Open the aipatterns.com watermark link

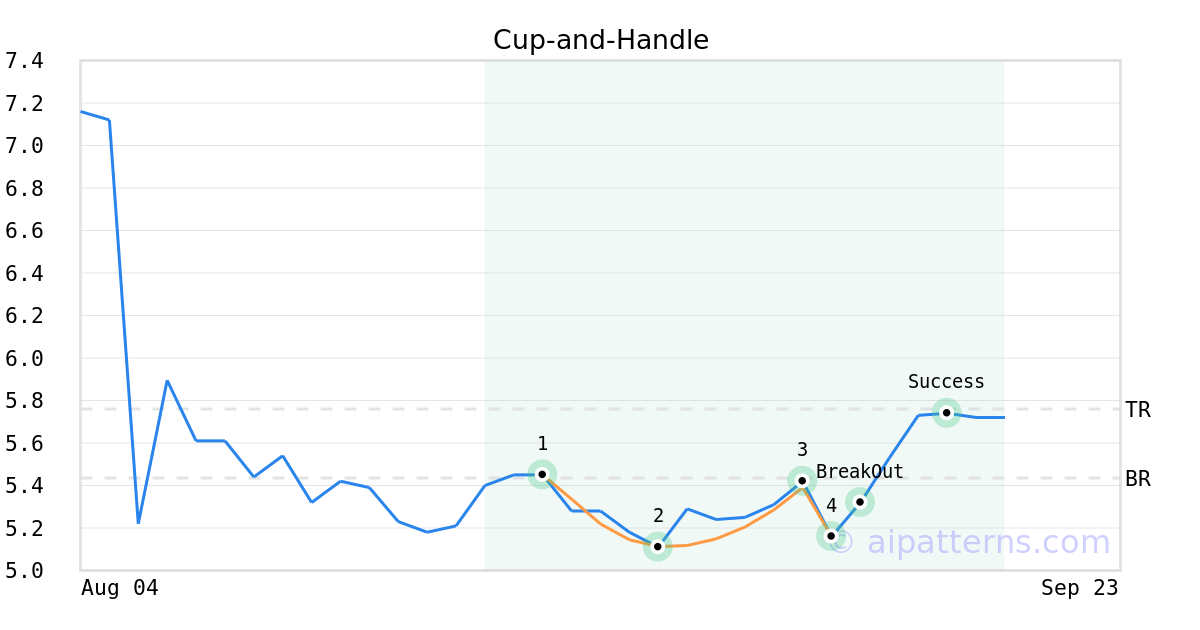tap(970, 543)
